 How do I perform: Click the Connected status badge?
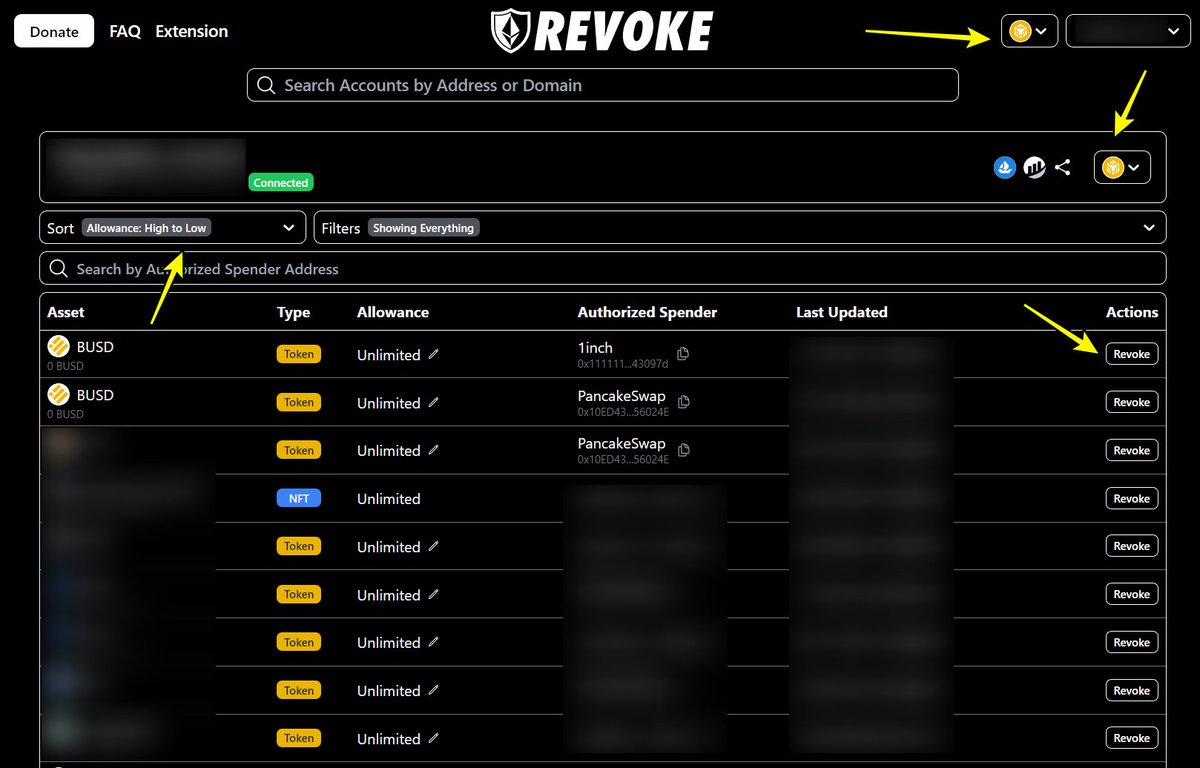pyautogui.click(x=281, y=183)
